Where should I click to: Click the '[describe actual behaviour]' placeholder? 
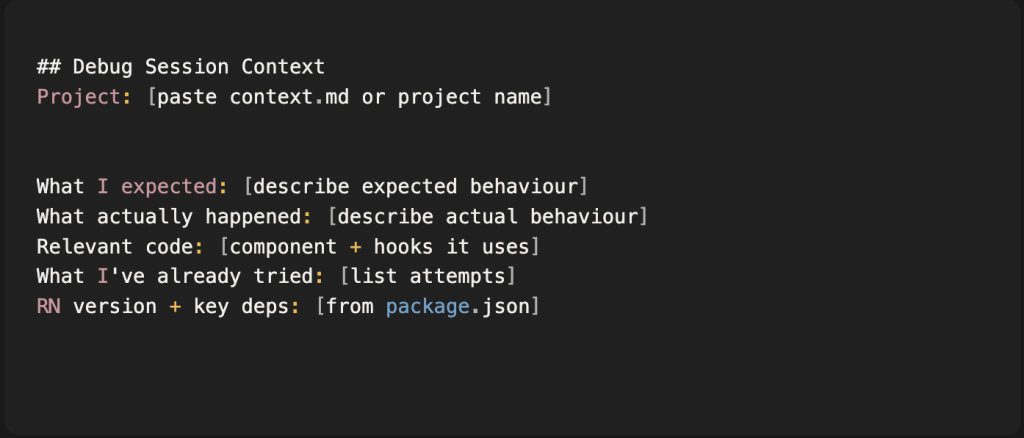click(488, 217)
